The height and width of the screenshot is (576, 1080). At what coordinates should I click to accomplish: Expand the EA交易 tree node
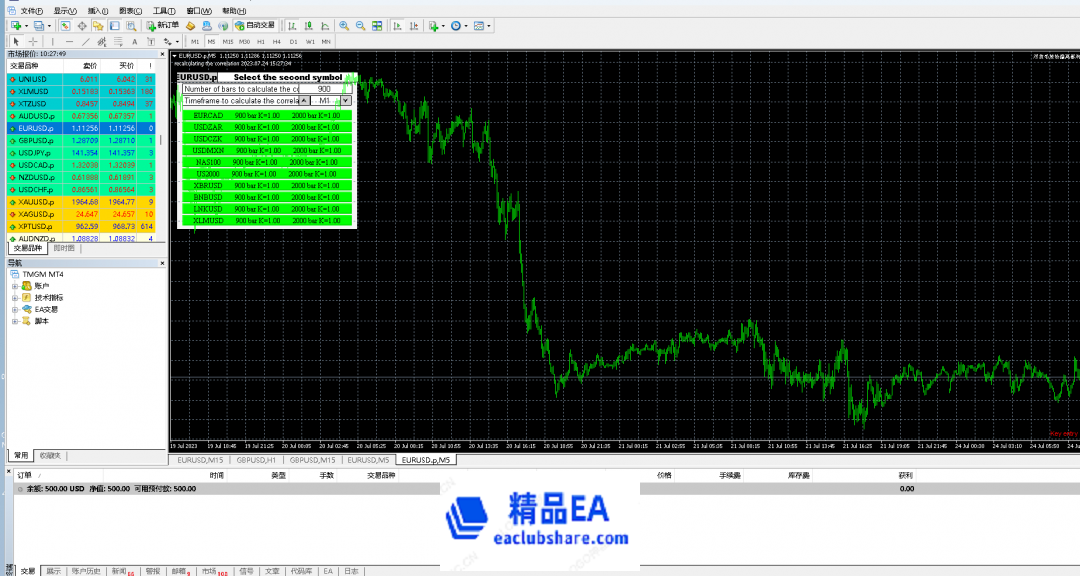coord(15,310)
